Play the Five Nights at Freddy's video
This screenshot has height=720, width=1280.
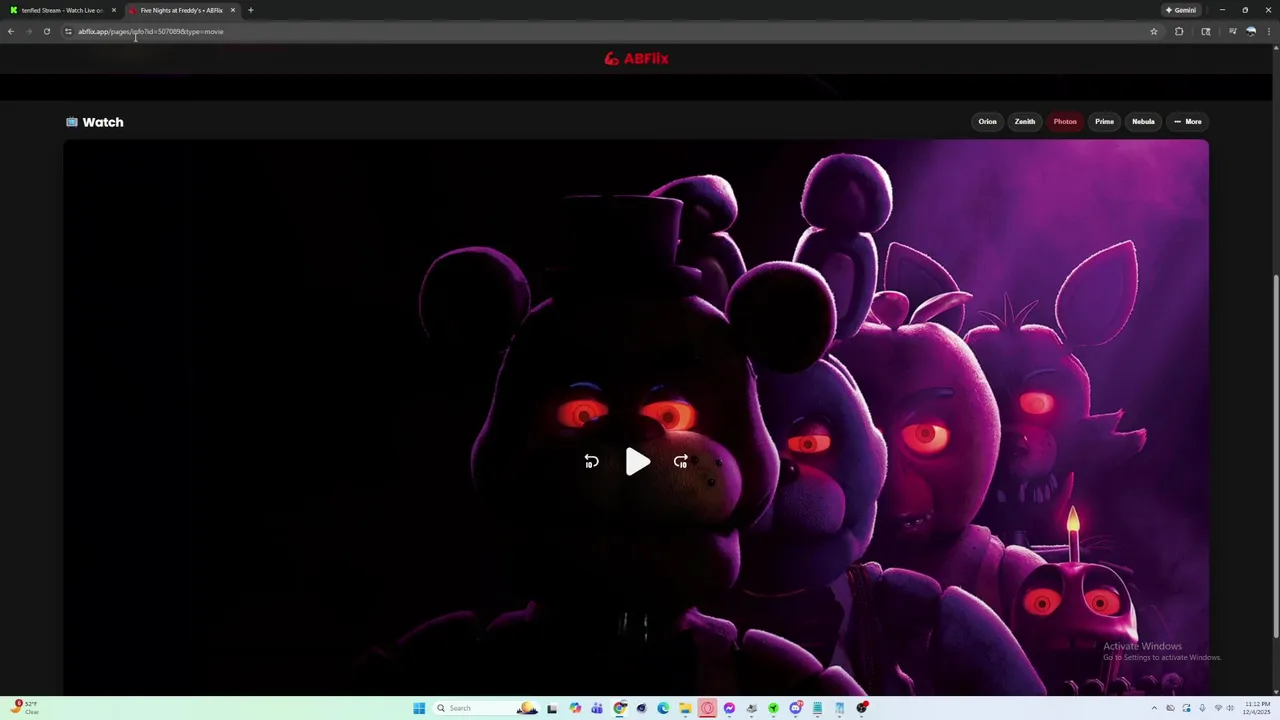coord(638,461)
